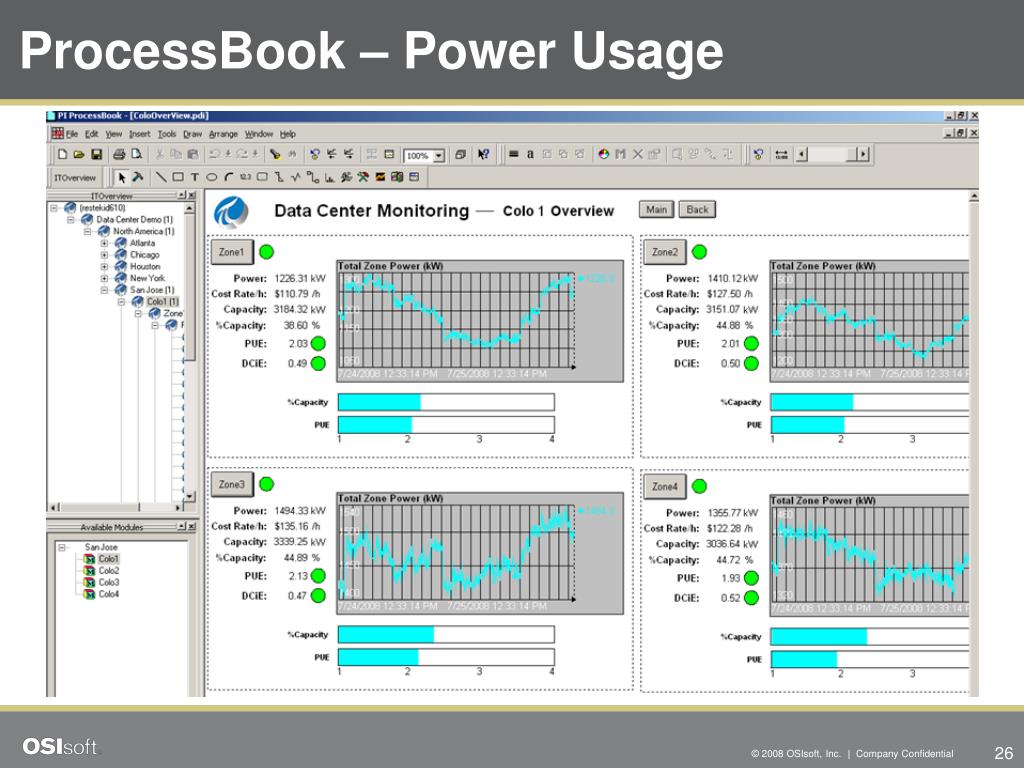1024x768 pixels.
Task: Select the Value (12.3) tool
Action: [246, 177]
